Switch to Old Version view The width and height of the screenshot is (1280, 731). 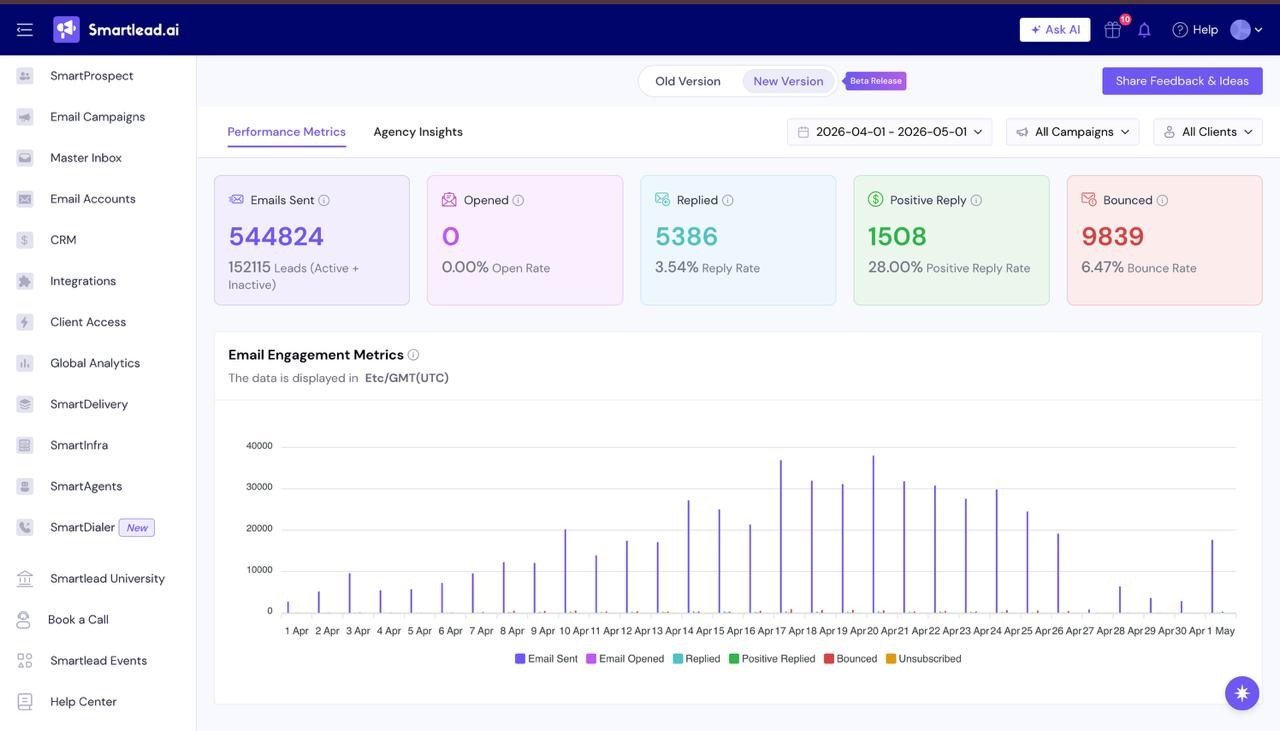click(688, 82)
